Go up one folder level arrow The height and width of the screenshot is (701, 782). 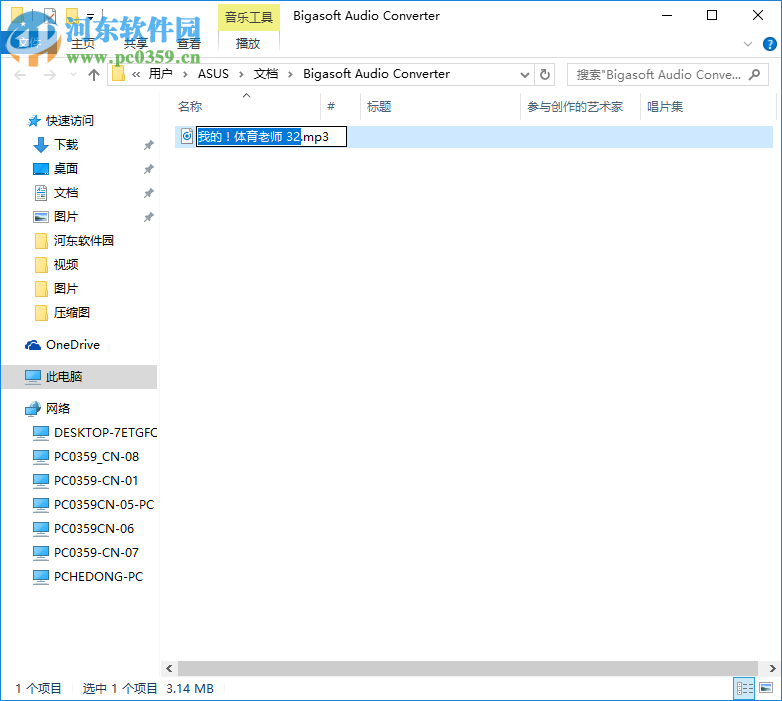coord(94,75)
